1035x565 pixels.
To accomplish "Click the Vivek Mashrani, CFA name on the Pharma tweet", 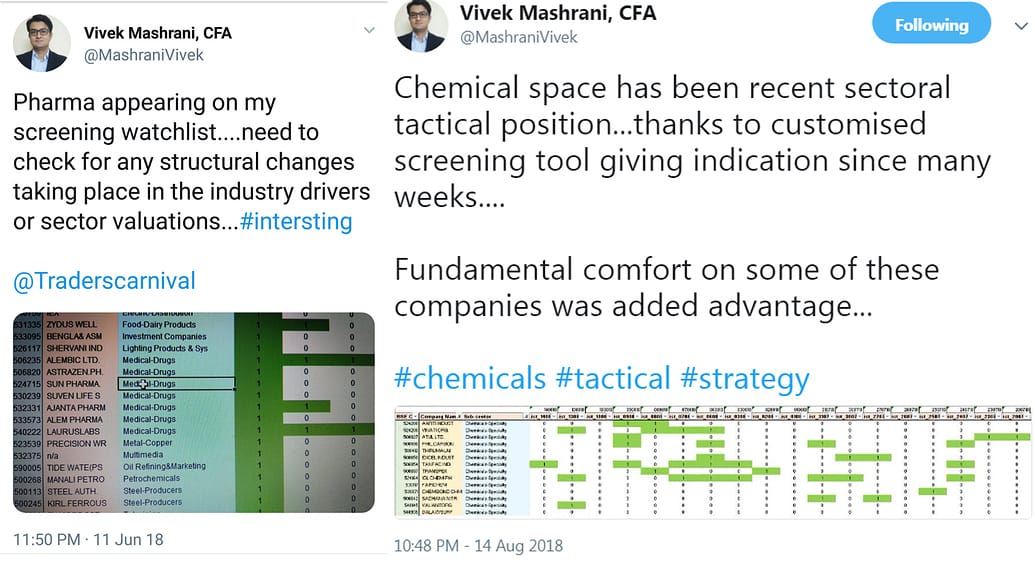I will click(x=157, y=33).
